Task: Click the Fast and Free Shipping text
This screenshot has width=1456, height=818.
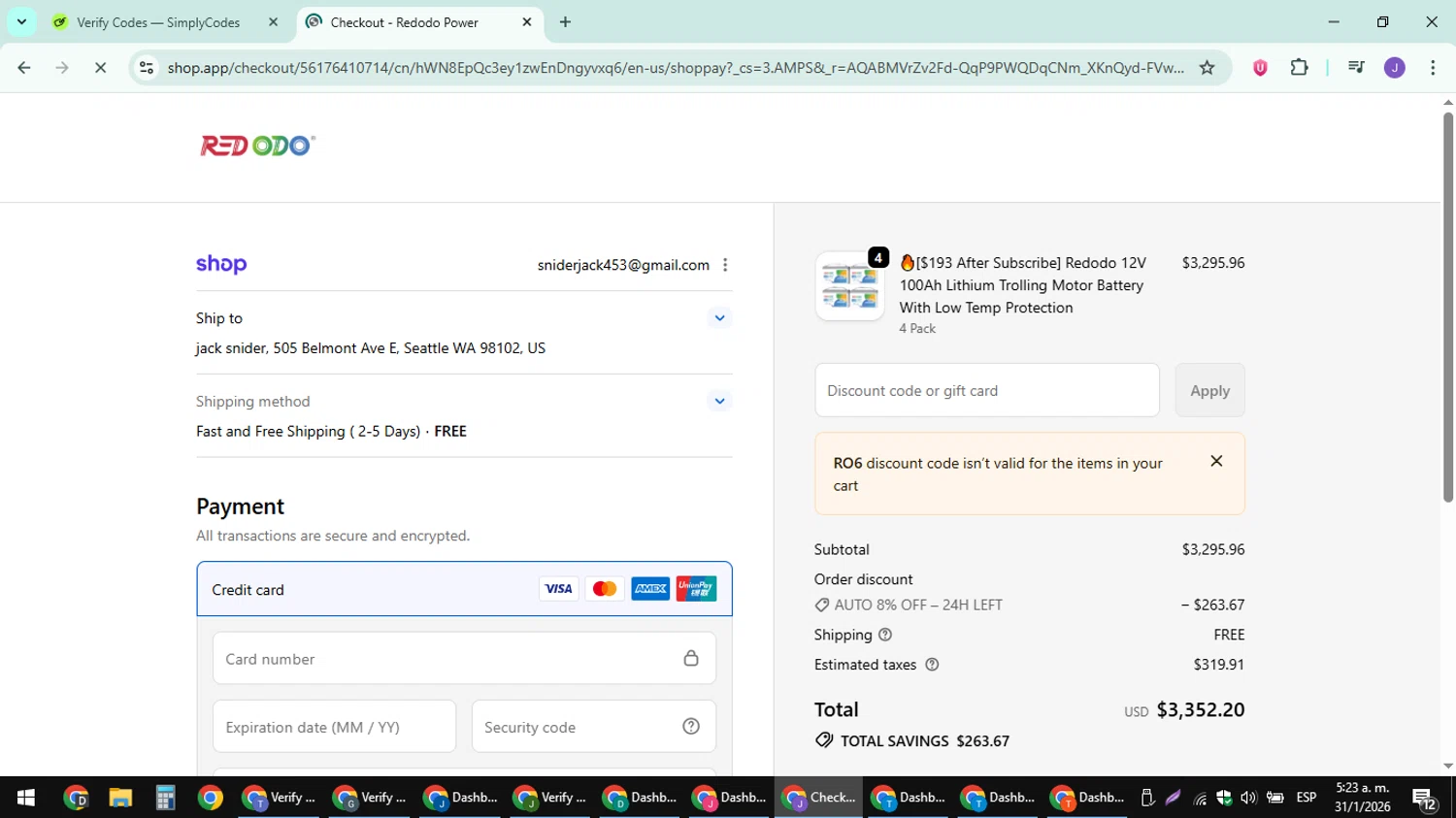Action: coord(331,432)
